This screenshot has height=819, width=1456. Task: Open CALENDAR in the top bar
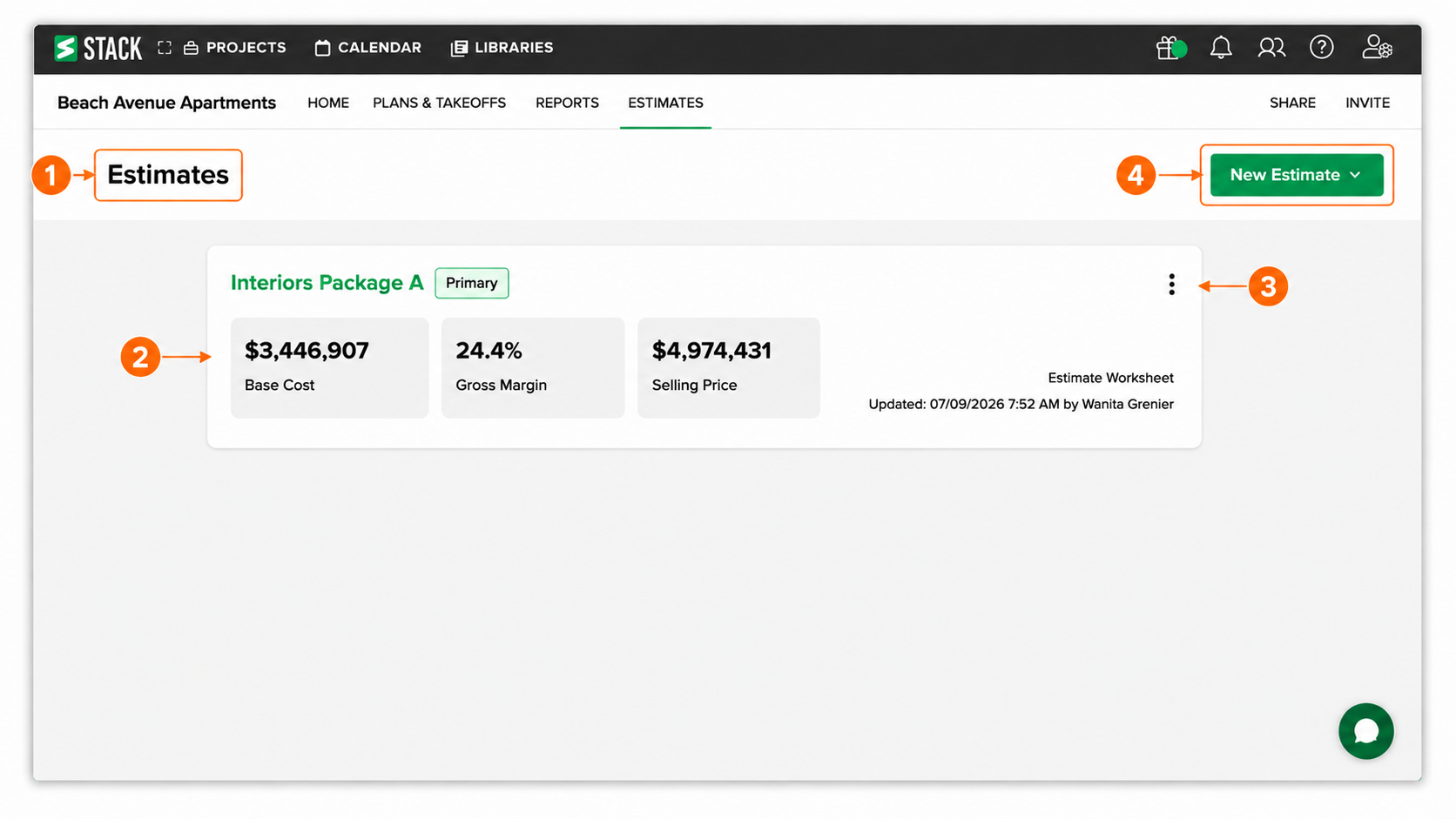pyautogui.click(x=368, y=48)
